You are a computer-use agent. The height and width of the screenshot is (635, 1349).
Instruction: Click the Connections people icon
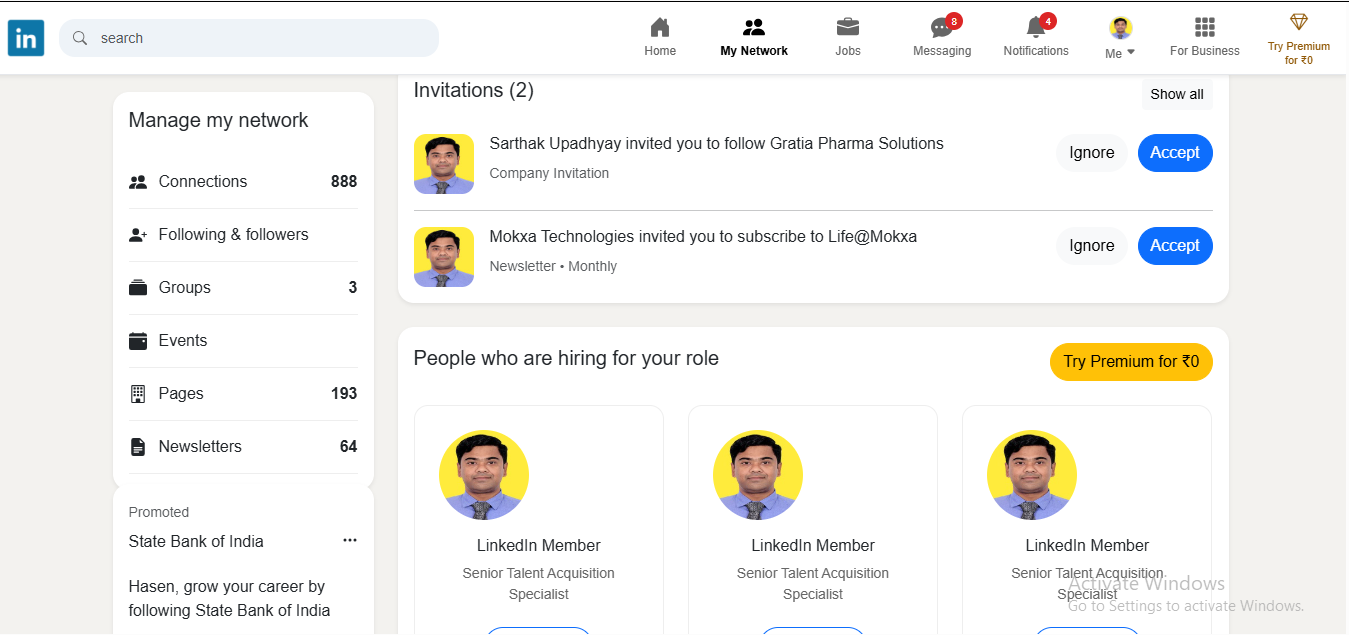[138, 182]
